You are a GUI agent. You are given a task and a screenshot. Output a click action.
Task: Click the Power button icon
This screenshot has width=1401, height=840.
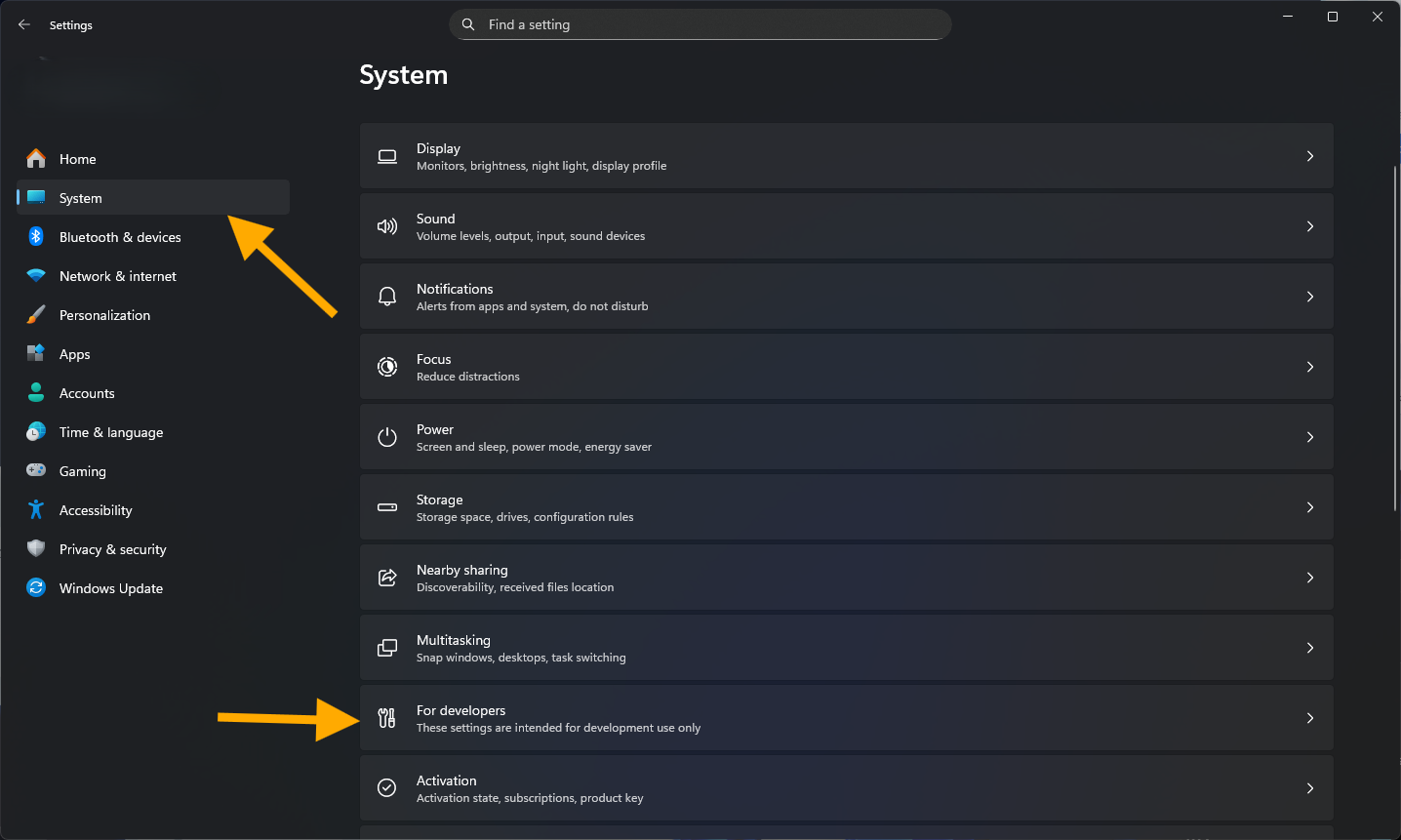tap(386, 436)
